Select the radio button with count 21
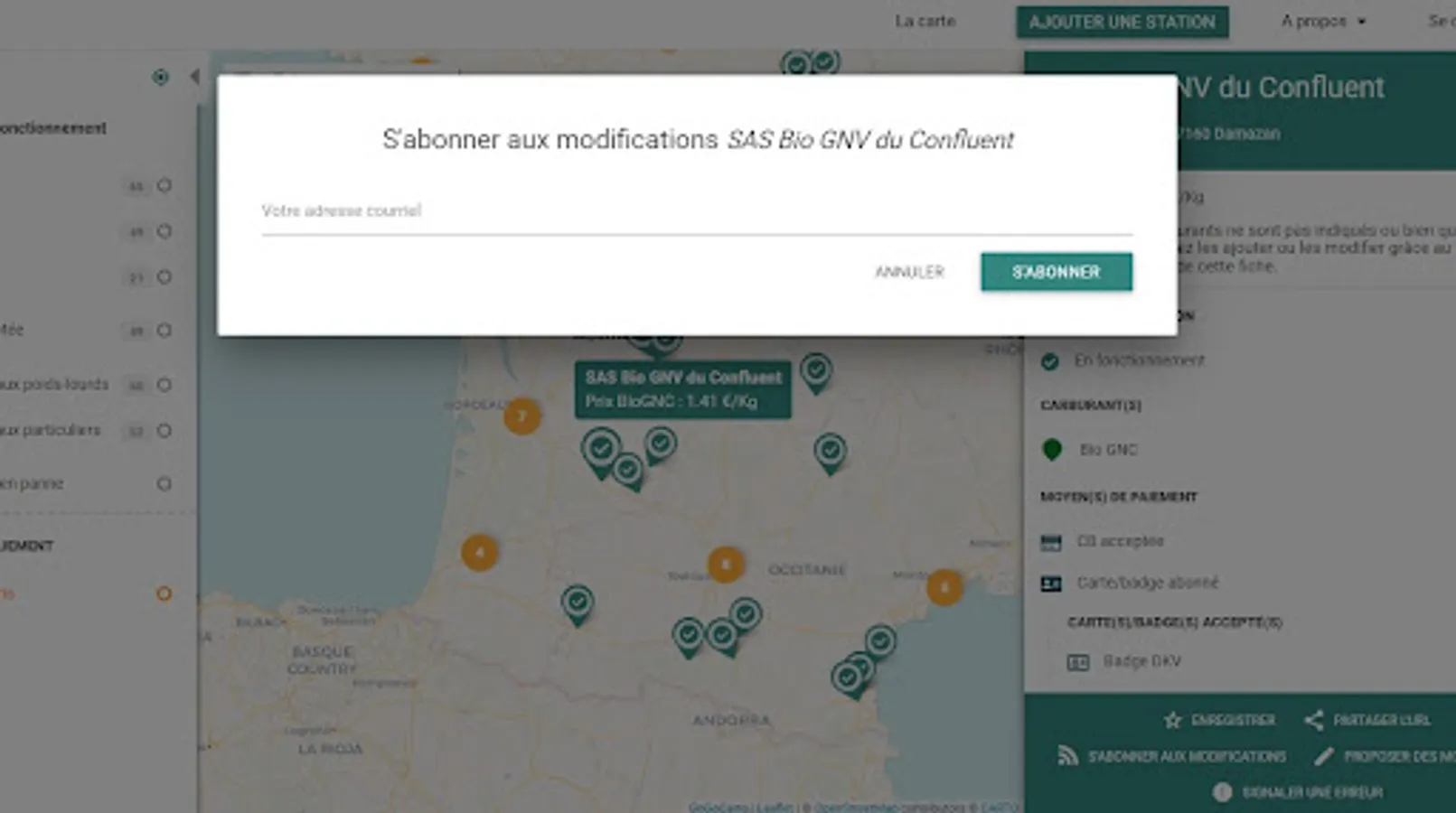The image size is (1456, 813). (x=164, y=277)
